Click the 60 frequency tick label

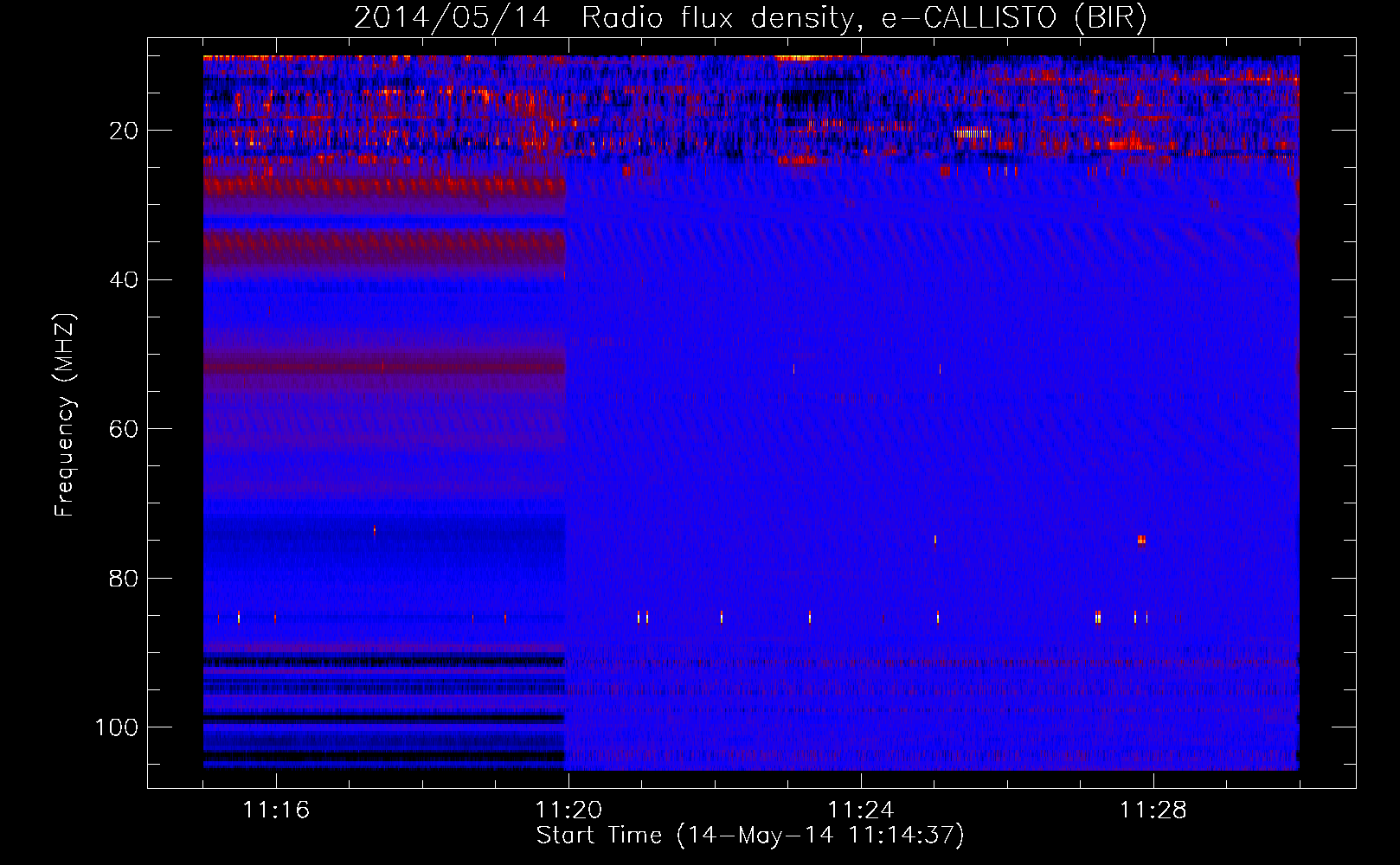[x=125, y=429]
